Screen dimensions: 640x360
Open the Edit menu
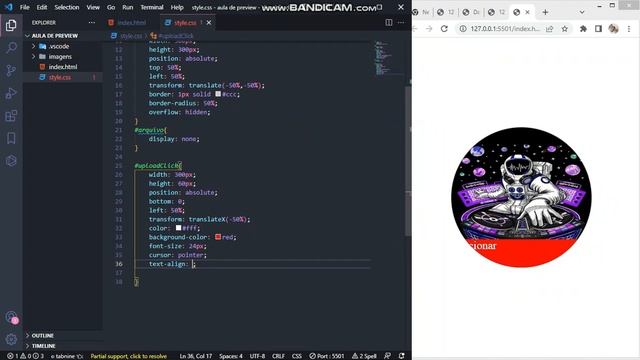tap(42, 7)
